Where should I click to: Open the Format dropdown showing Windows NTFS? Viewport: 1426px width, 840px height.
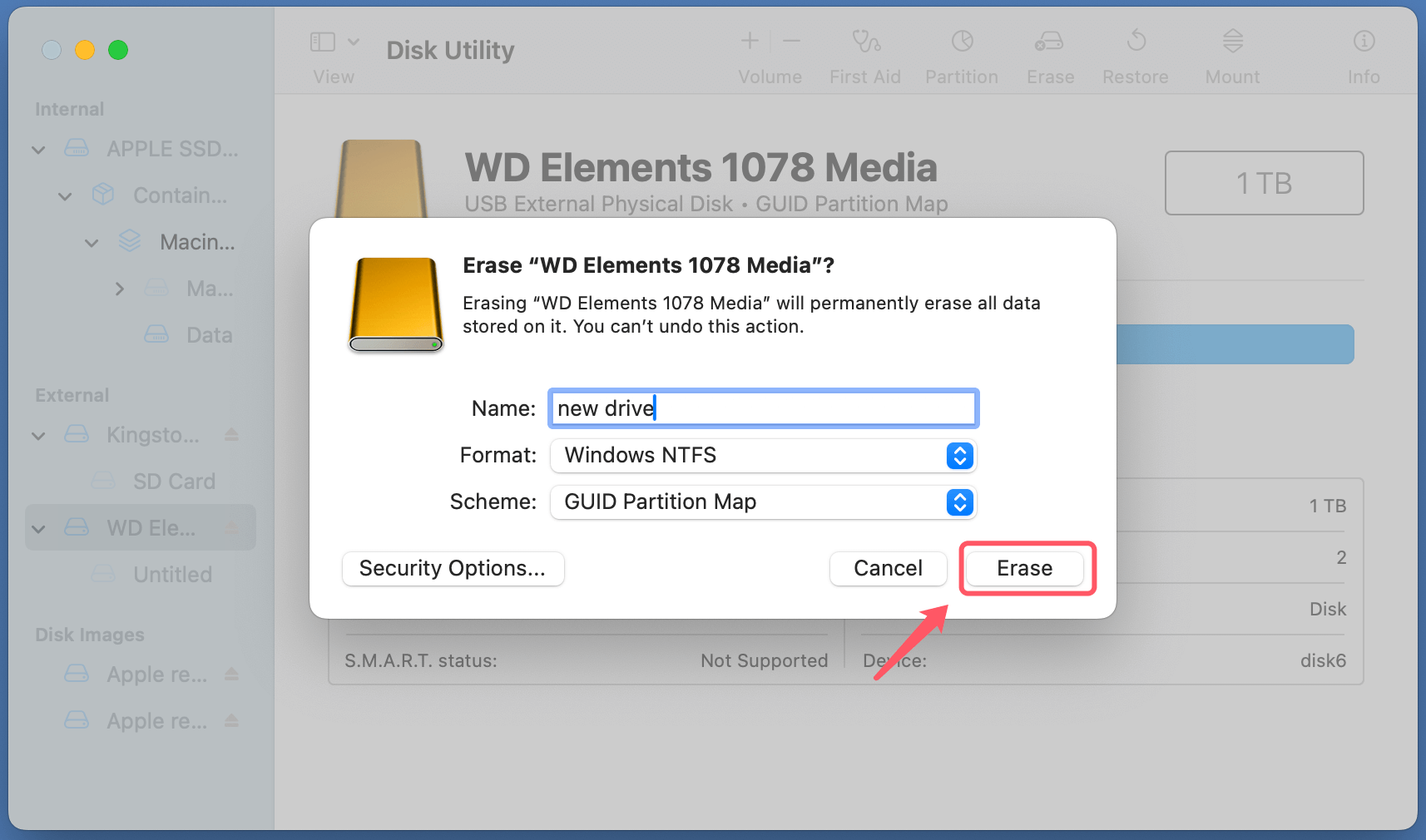(x=958, y=456)
